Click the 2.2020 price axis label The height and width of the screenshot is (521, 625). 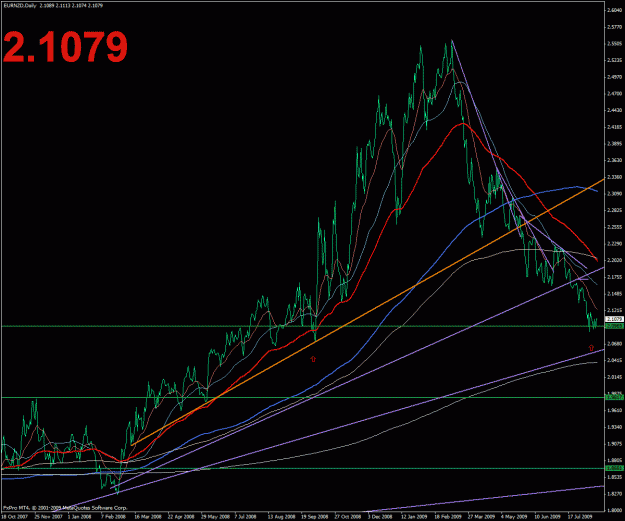pos(615,260)
